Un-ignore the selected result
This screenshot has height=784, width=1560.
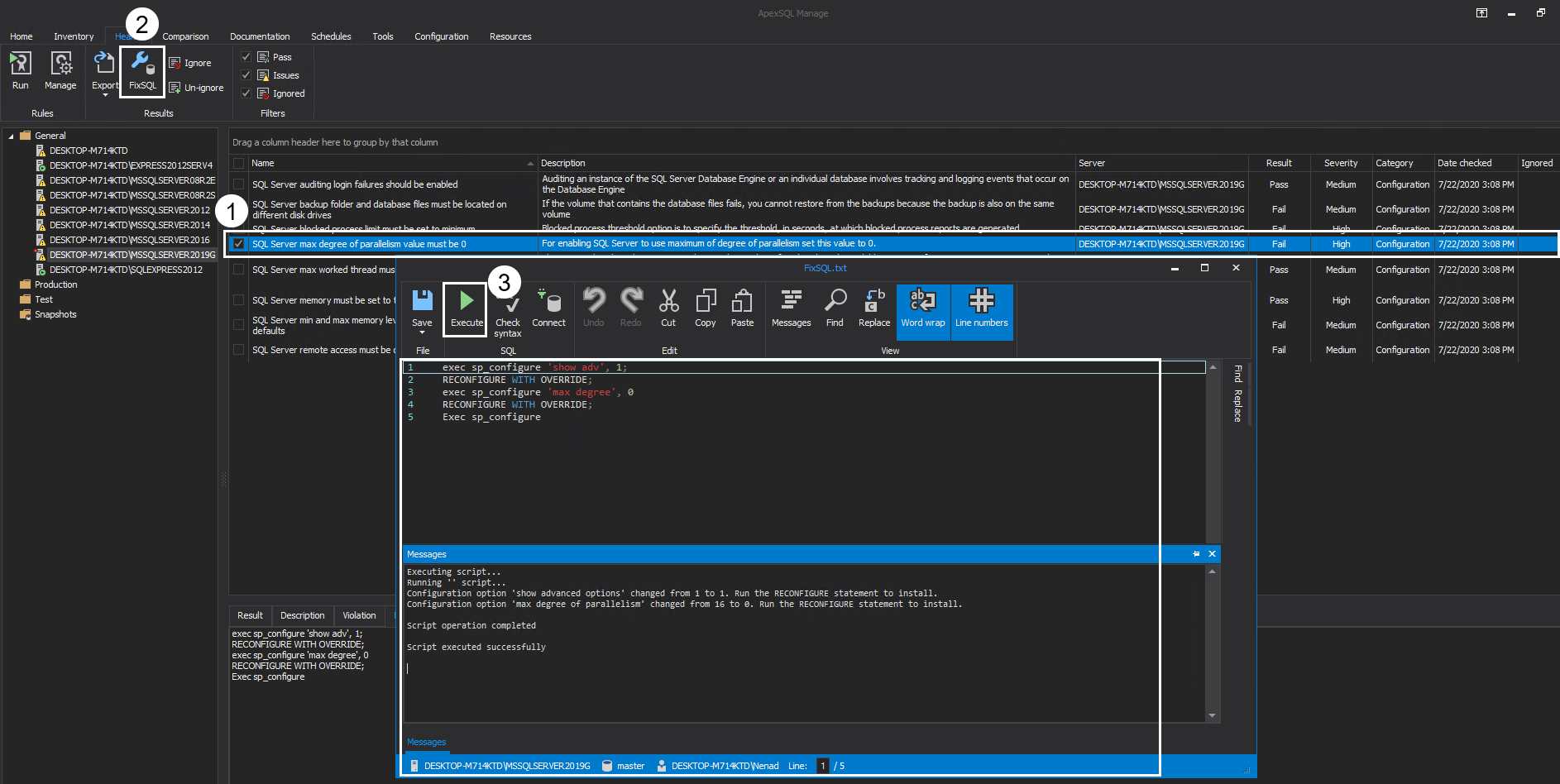[x=196, y=88]
